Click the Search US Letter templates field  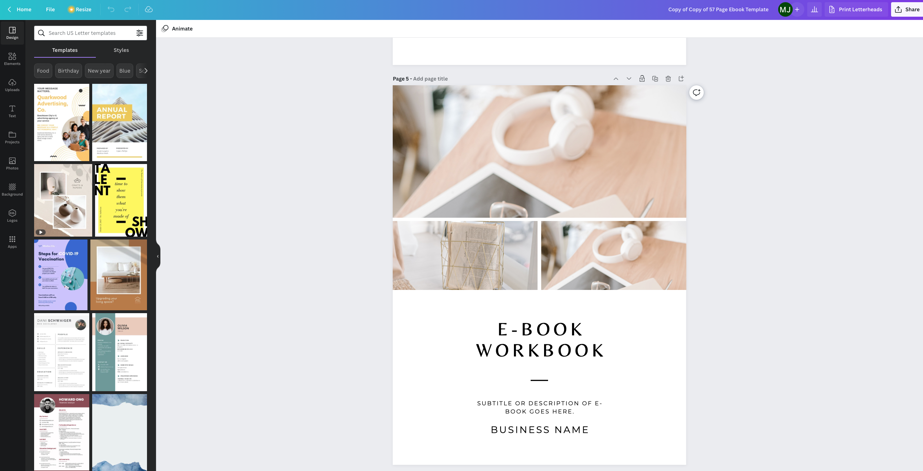click(x=88, y=33)
